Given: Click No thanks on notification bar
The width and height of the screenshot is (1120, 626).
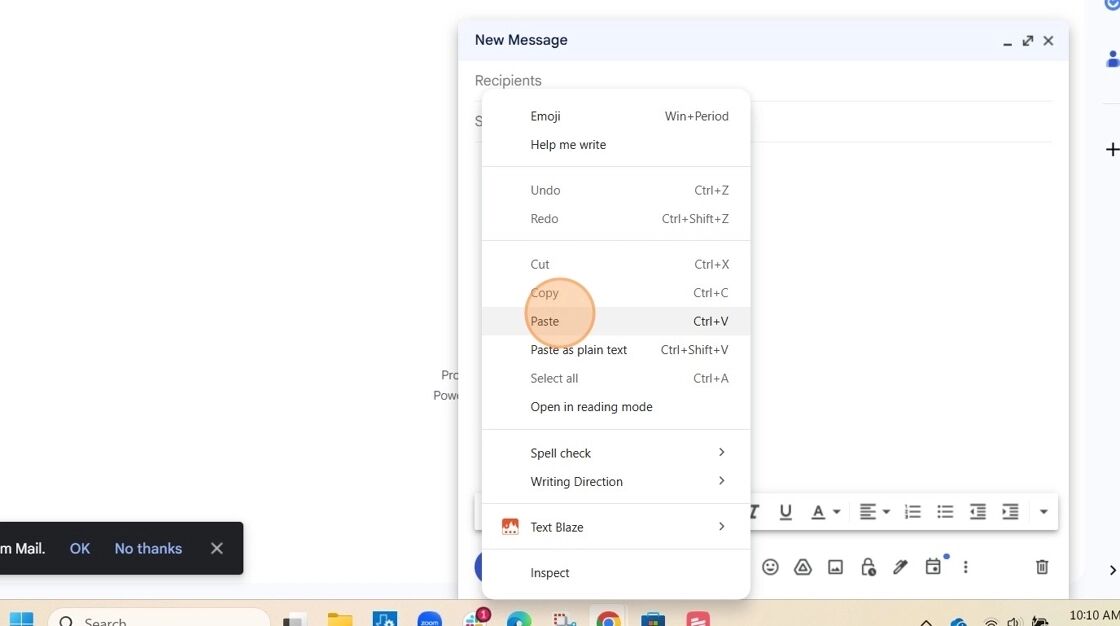Looking at the screenshot, I should [148, 549].
